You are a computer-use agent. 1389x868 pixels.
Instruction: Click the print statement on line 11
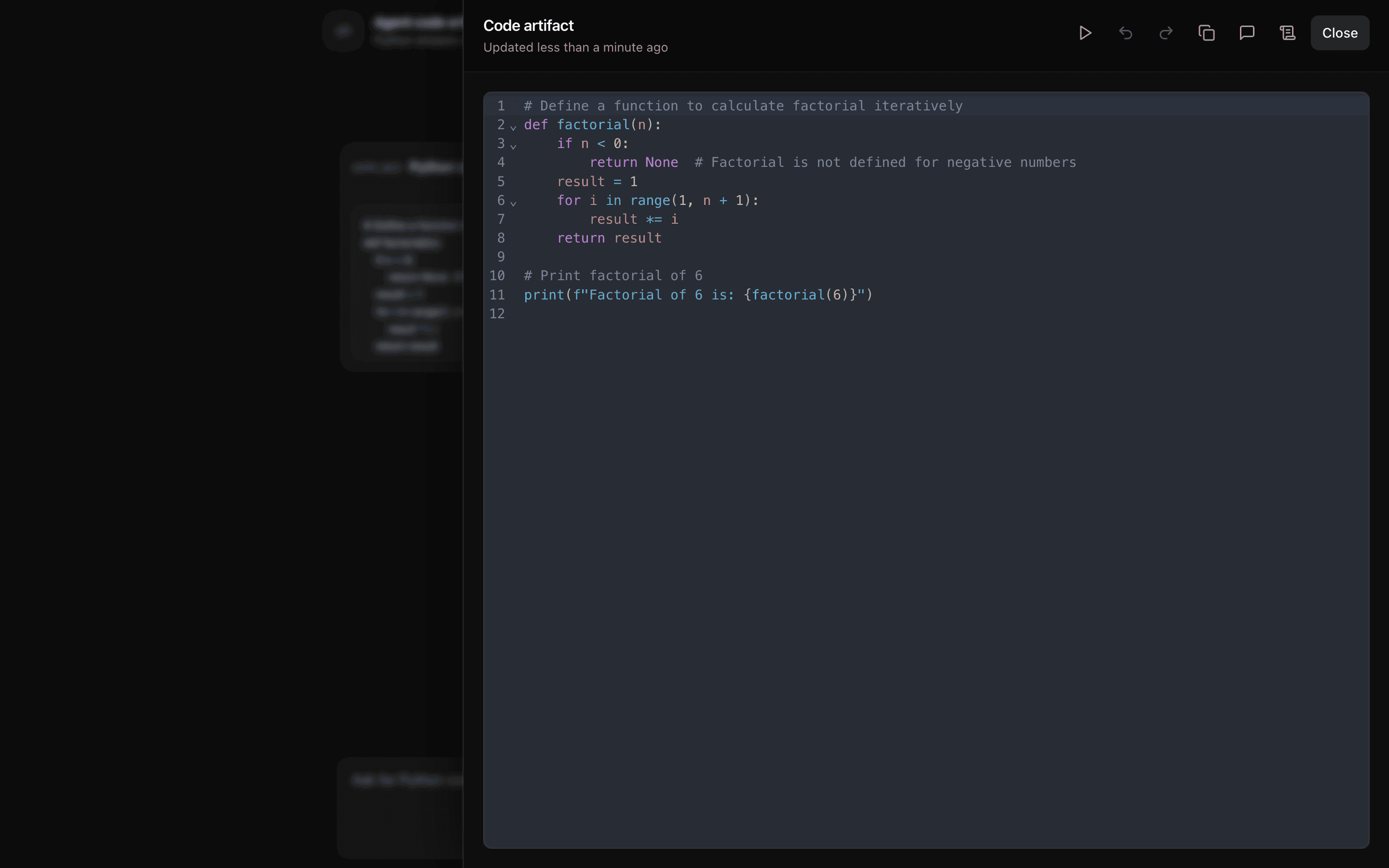click(697, 295)
